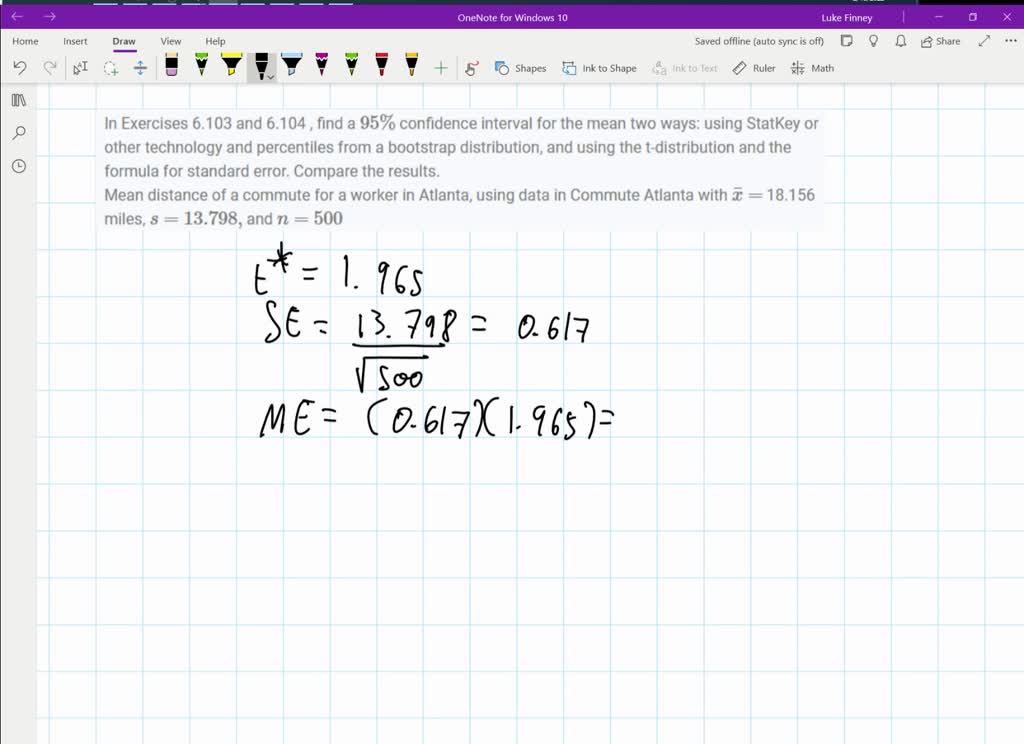Open the Shapes tool
The height and width of the screenshot is (744, 1024).
click(x=520, y=68)
